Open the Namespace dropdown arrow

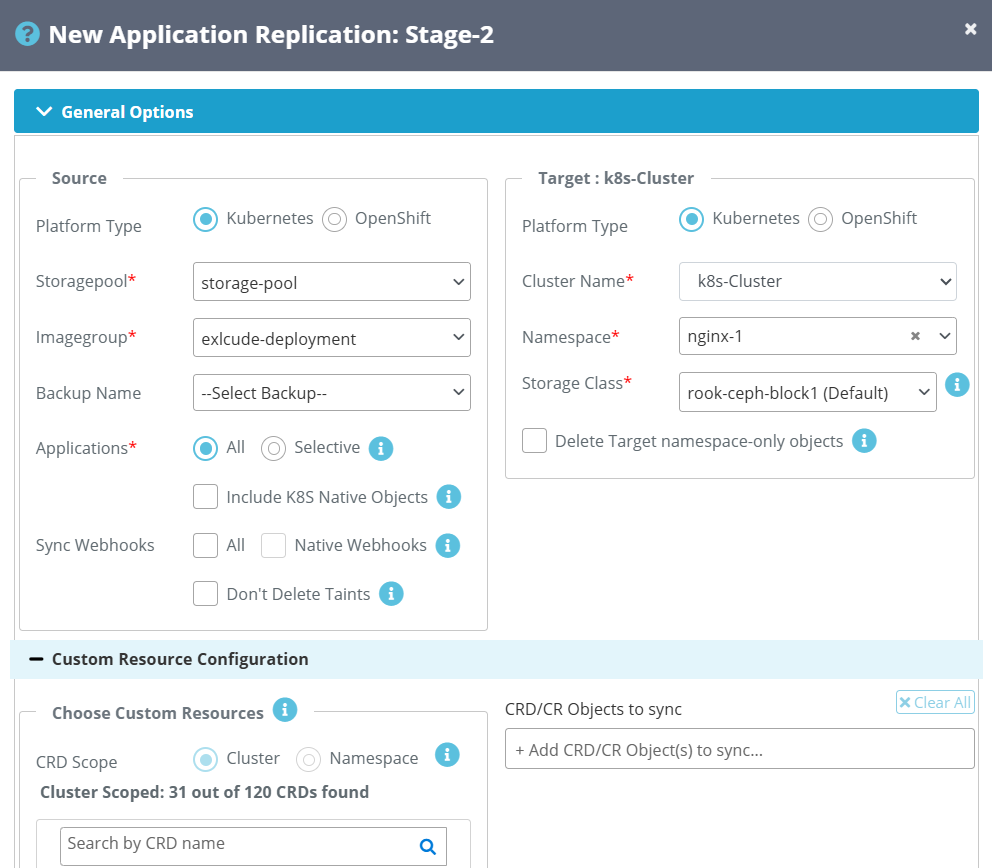click(945, 336)
